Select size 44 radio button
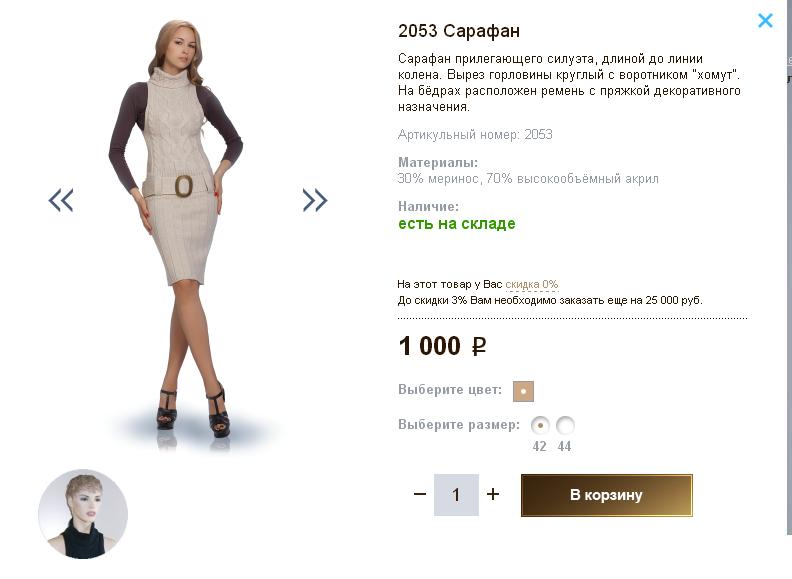Screen dimensions: 792x579 [565, 425]
